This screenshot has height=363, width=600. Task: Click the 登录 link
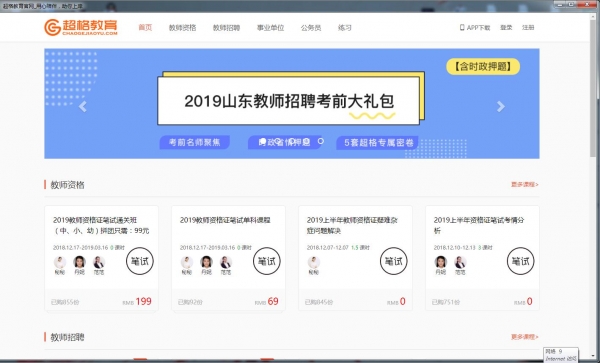point(506,28)
